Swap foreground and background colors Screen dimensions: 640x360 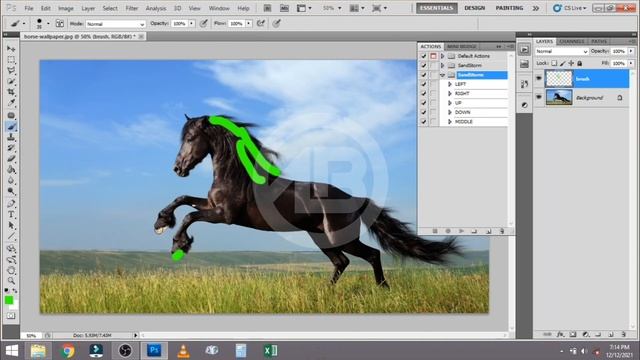pos(15,290)
